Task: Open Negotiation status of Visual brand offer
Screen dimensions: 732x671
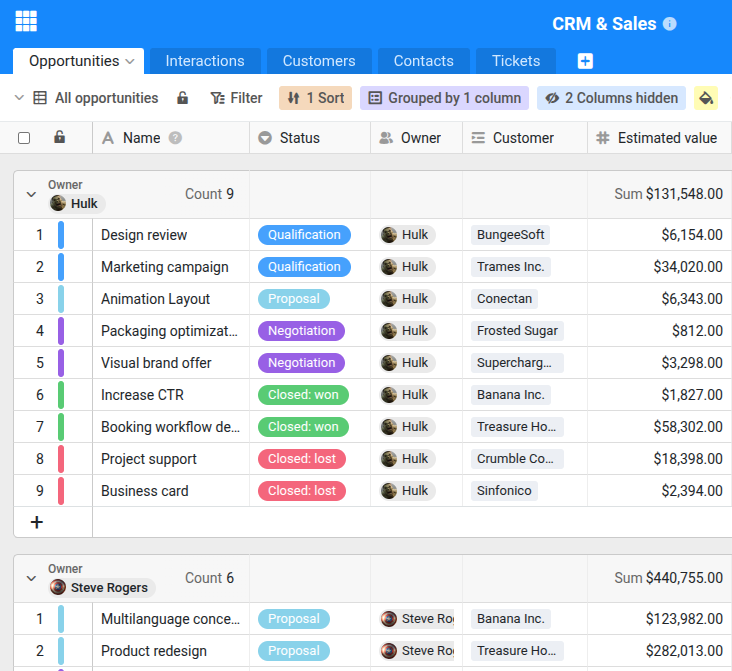Action: 302,362
